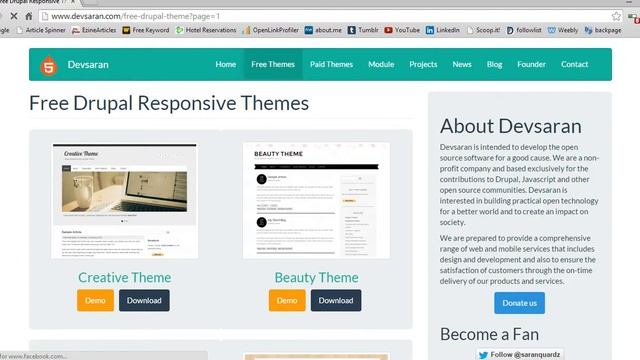Screen dimensions: 640x360
Task: Open the Beauty Theme title link
Action: [x=316, y=278]
